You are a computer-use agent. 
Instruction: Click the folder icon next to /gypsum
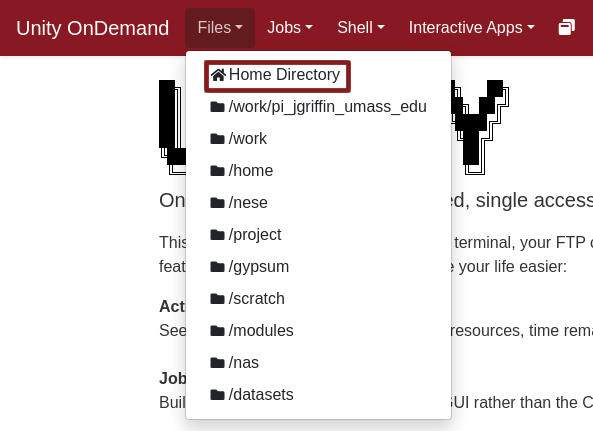click(217, 267)
